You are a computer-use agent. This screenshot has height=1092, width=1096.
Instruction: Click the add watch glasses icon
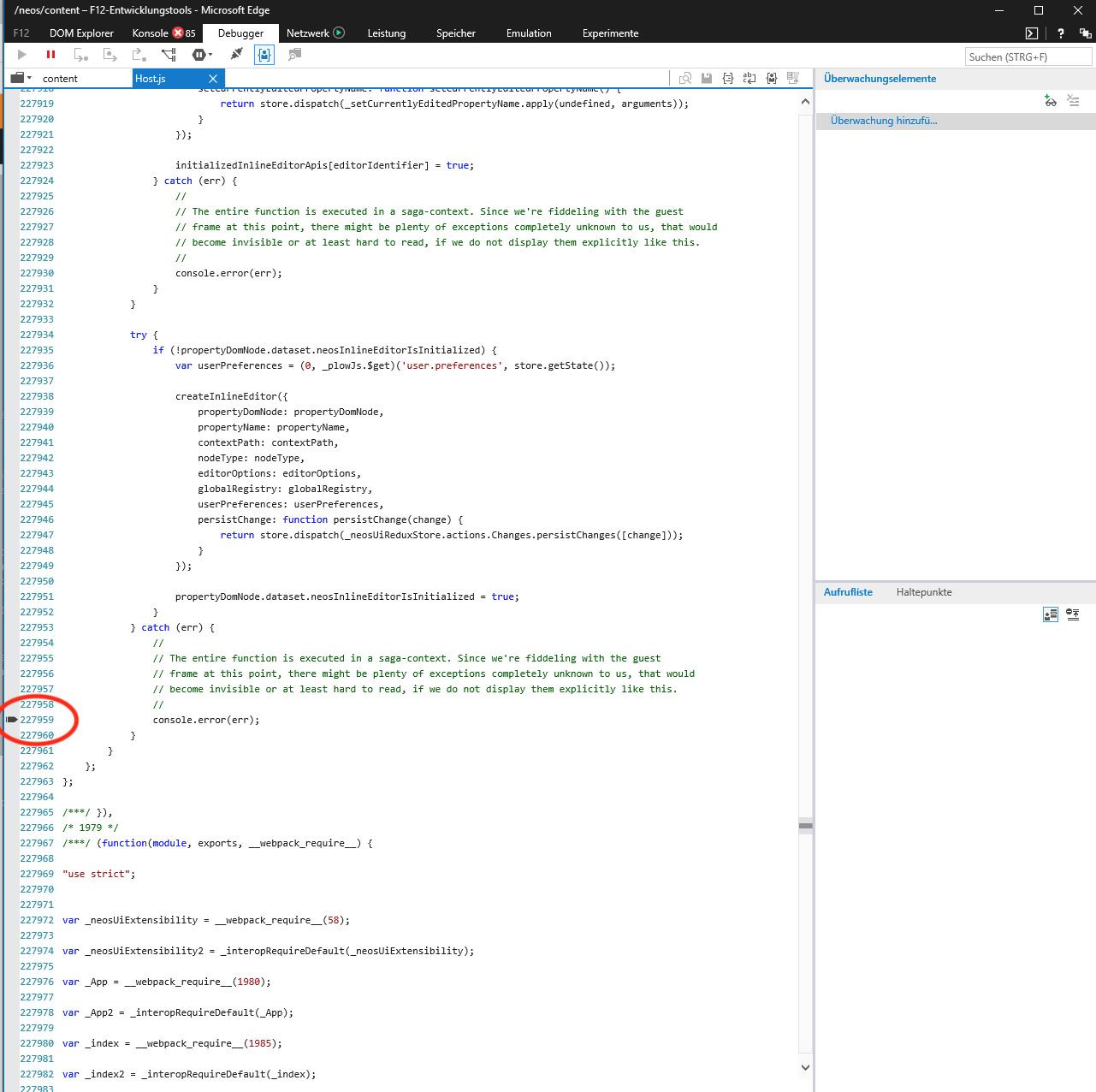1051,101
